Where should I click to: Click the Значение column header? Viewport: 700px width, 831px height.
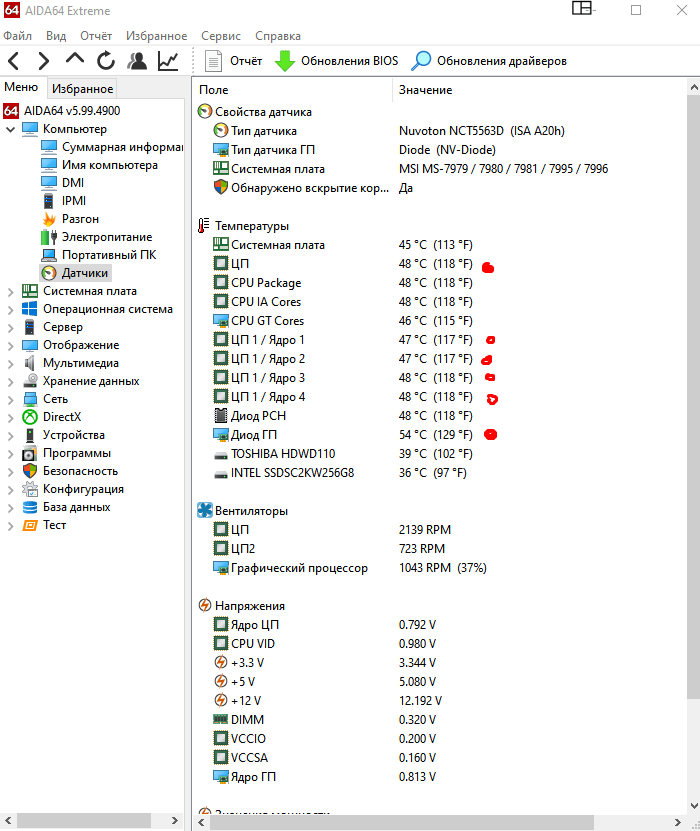click(425, 90)
